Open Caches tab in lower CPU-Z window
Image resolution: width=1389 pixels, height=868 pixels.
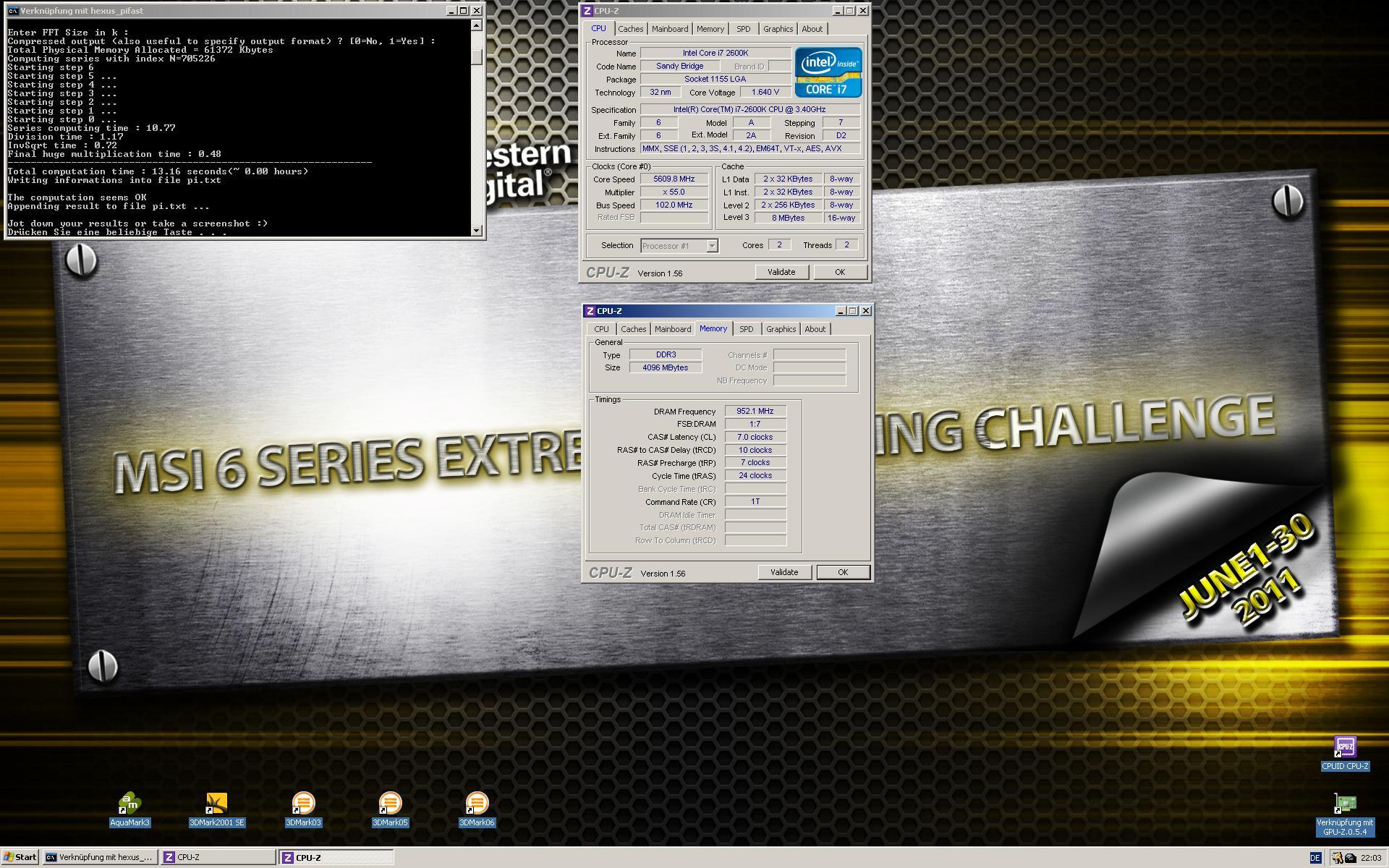(x=633, y=329)
